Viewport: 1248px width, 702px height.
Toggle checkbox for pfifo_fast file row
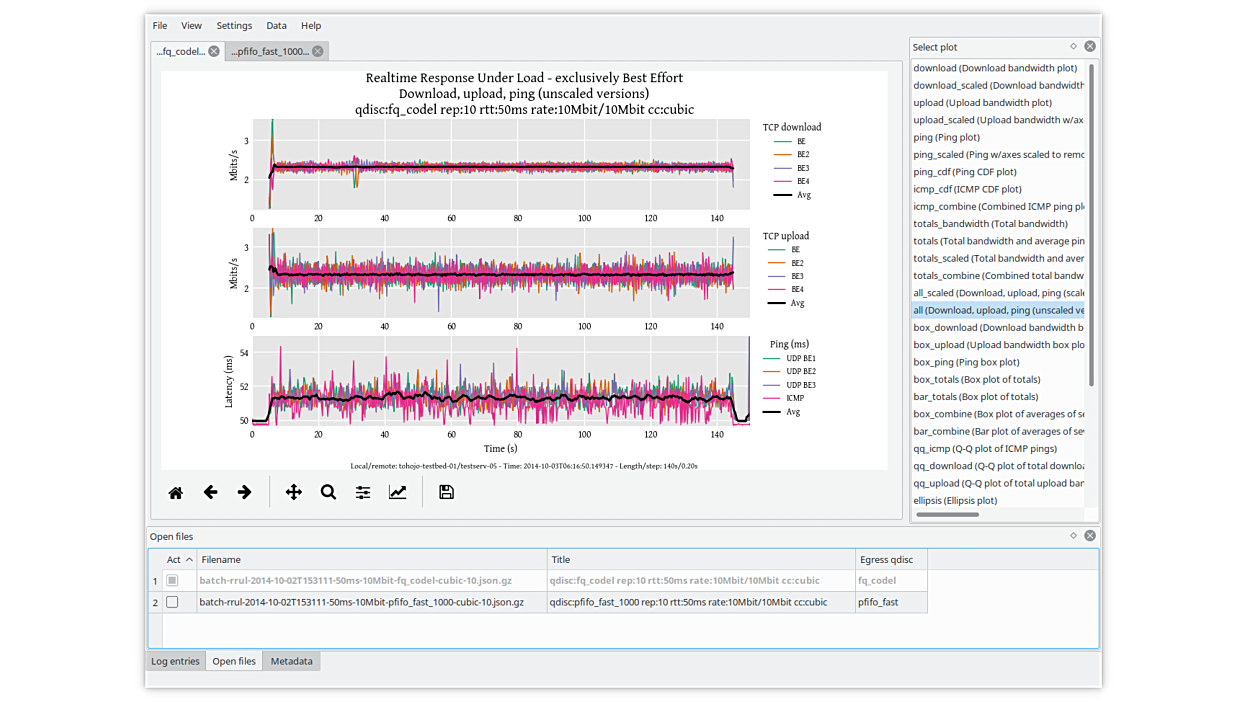click(172, 602)
